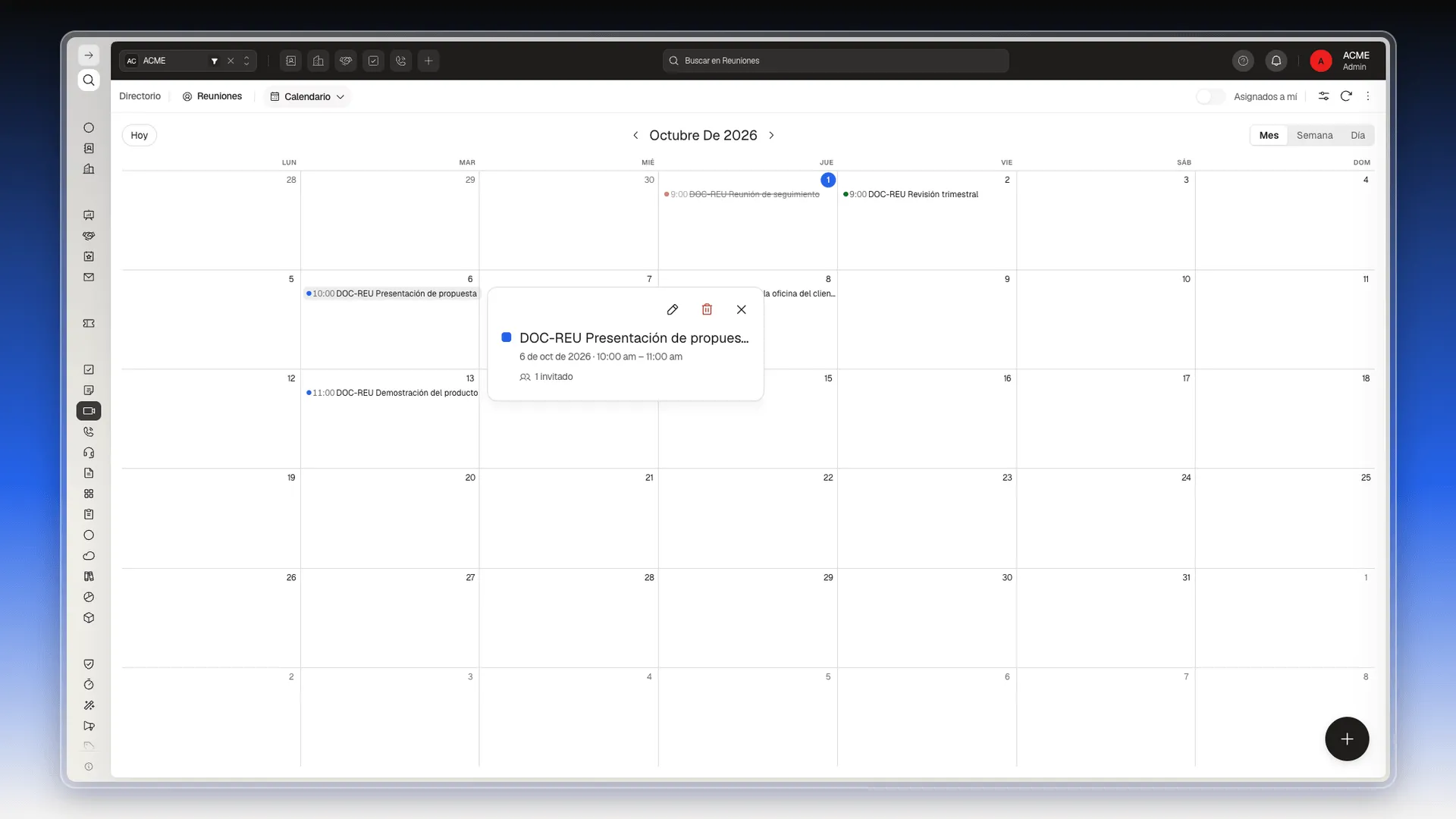Select the Mes view tab
This screenshot has height=819, width=1456.
(1269, 135)
